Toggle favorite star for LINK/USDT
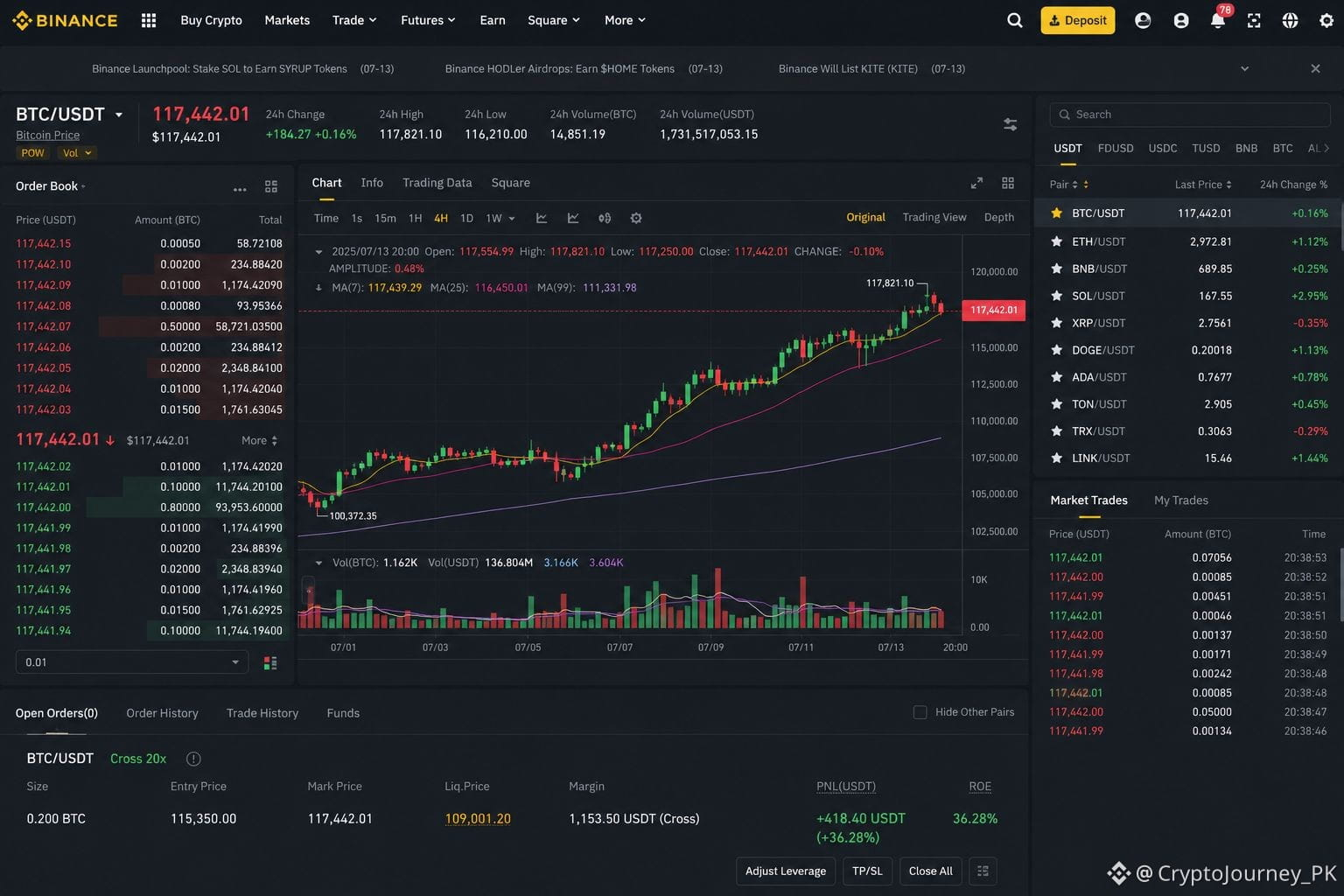Screen dimensions: 1344x896 click(x=1057, y=458)
